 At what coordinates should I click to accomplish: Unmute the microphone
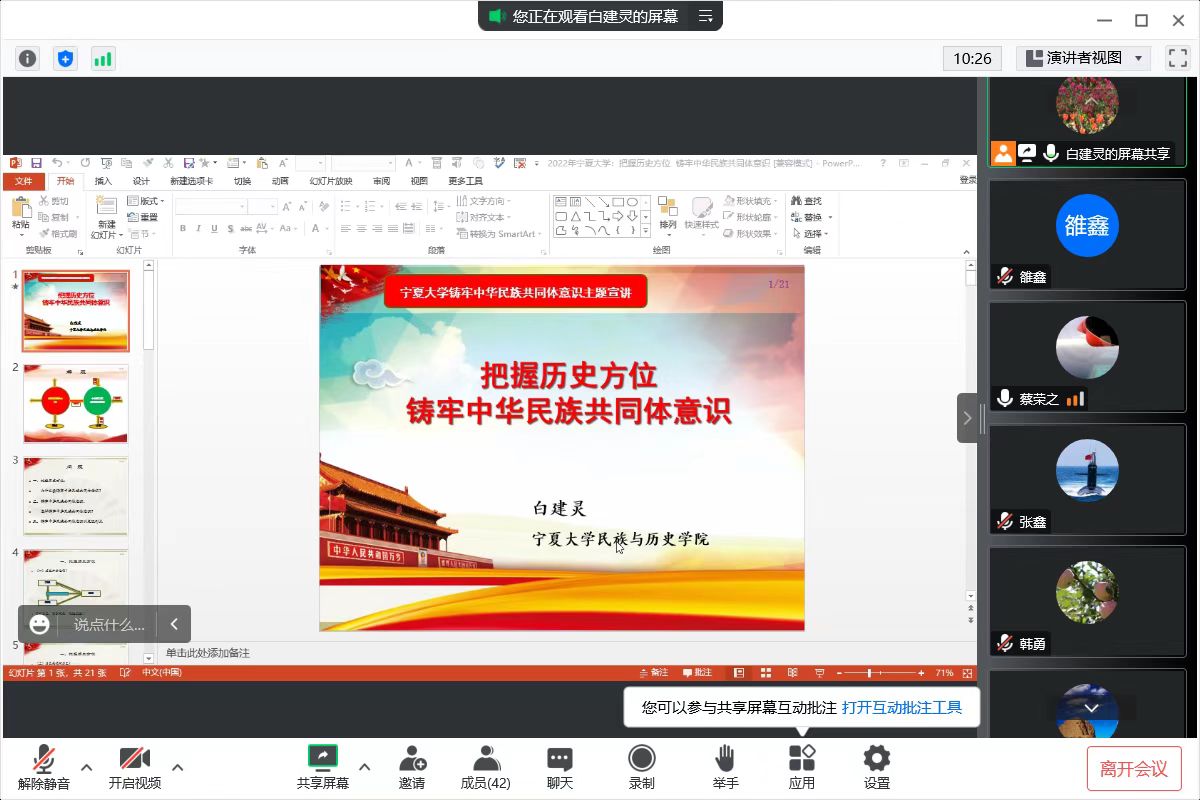[x=43, y=767]
